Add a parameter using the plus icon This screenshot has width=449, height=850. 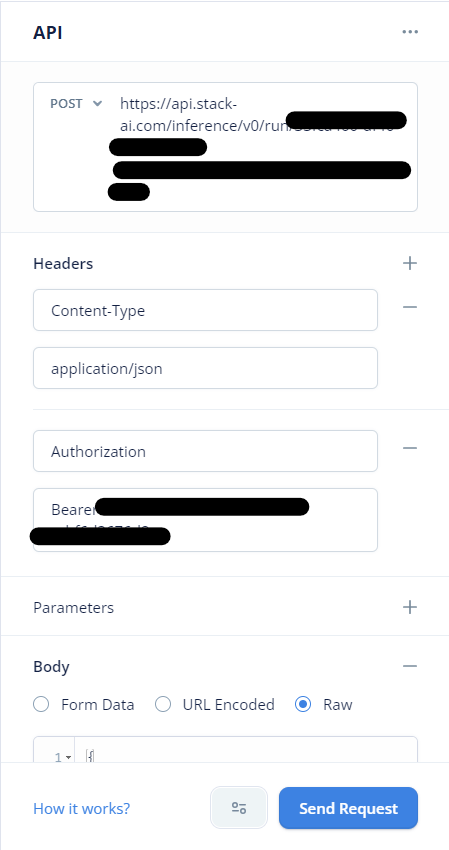click(x=410, y=607)
